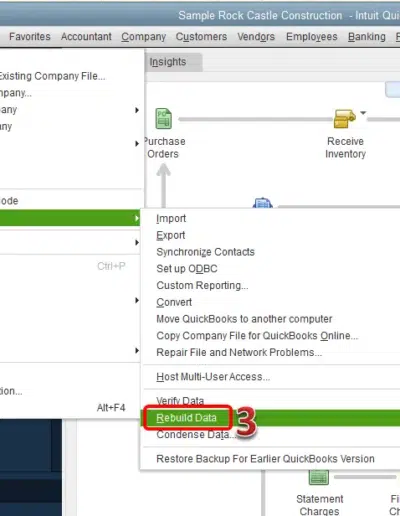Viewport: 400px width, 516px height.
Task: Open the Vendors menu
Action: click(256, 37)
